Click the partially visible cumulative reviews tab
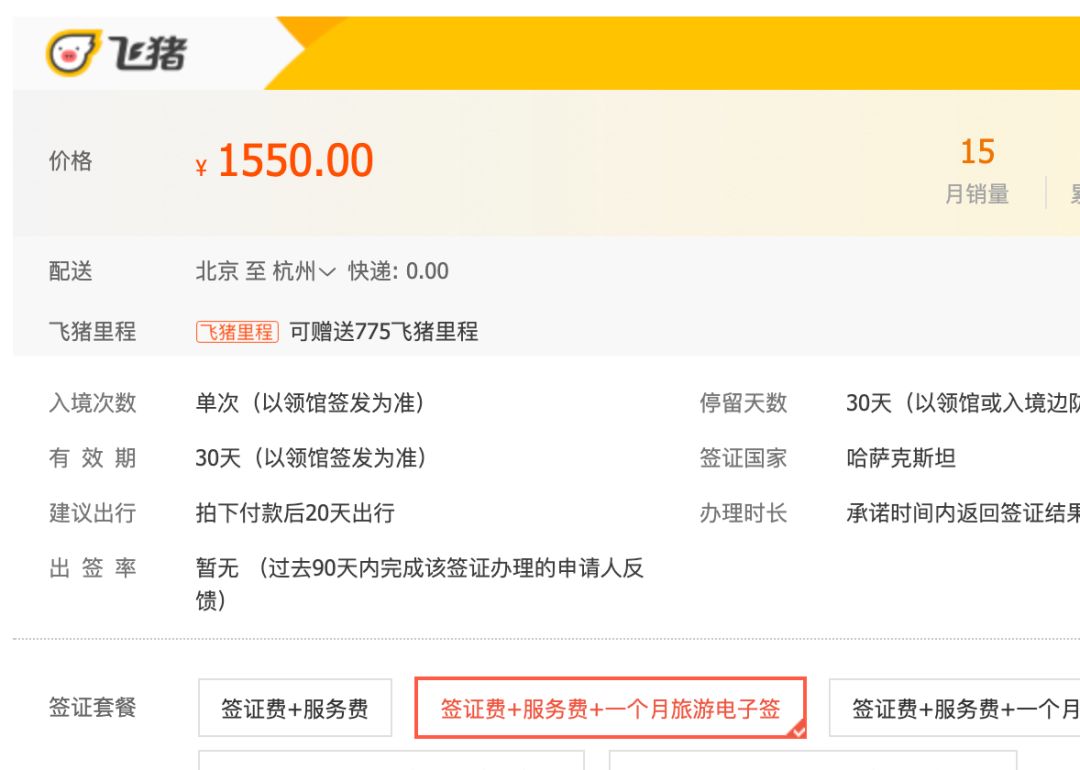This screenshot has width=1080, height=770. (x=1074, y=193)
